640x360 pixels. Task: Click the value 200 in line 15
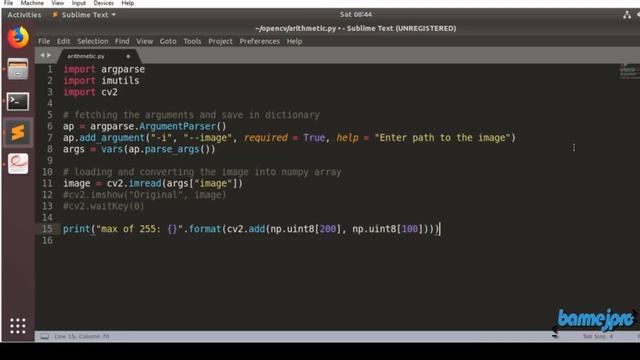328,229
